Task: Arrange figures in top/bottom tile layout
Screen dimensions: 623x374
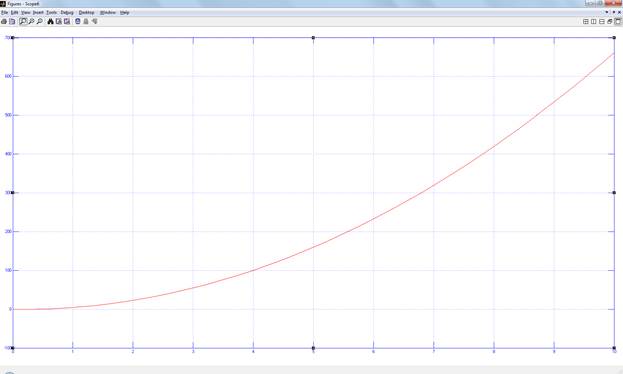Action: tap(602, 21)
